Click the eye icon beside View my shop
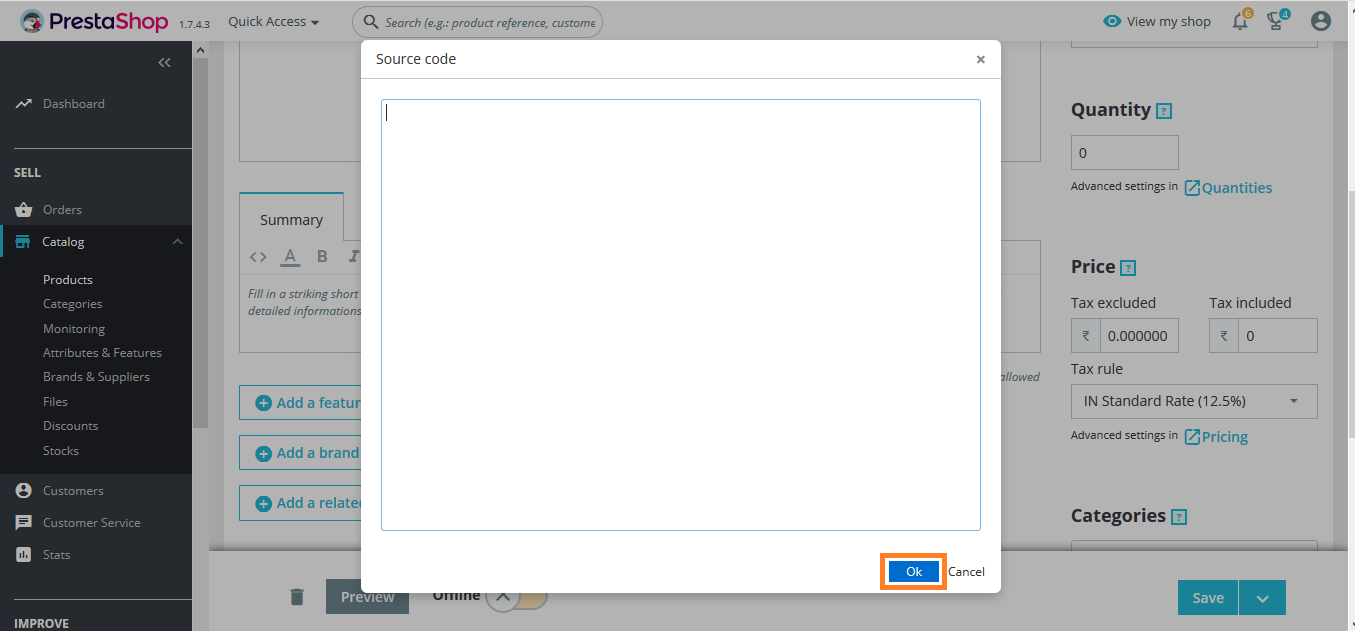The image size is (1355, 631). [1111, 21]
